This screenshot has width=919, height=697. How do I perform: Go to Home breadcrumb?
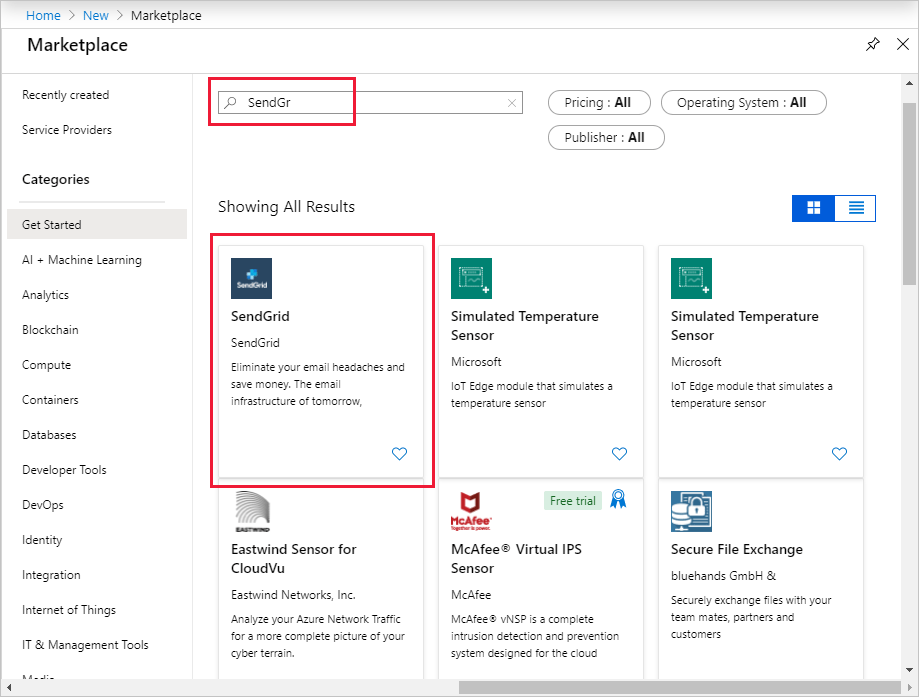tap(43, 16)
